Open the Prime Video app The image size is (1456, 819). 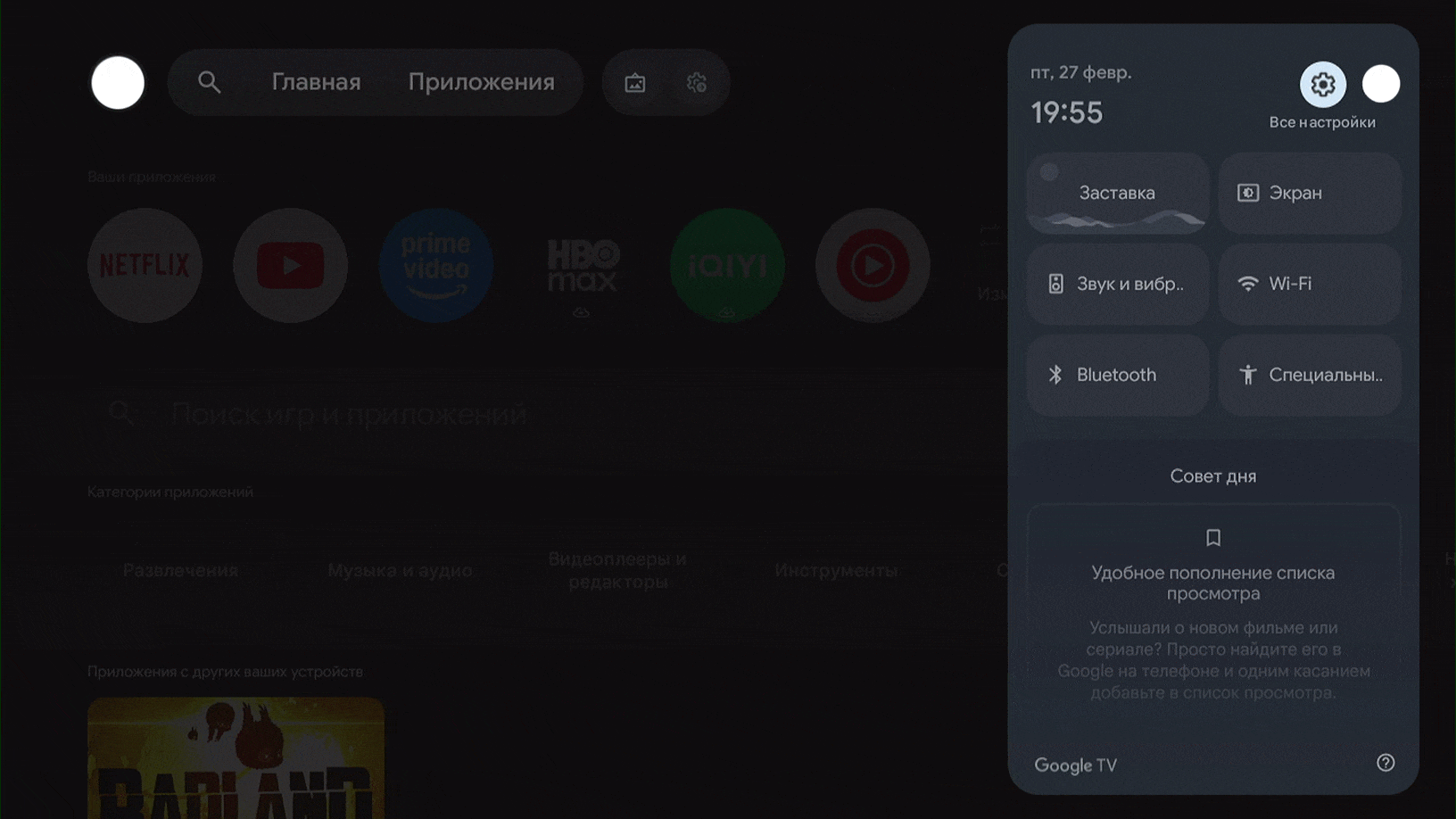tap(435, 265)
